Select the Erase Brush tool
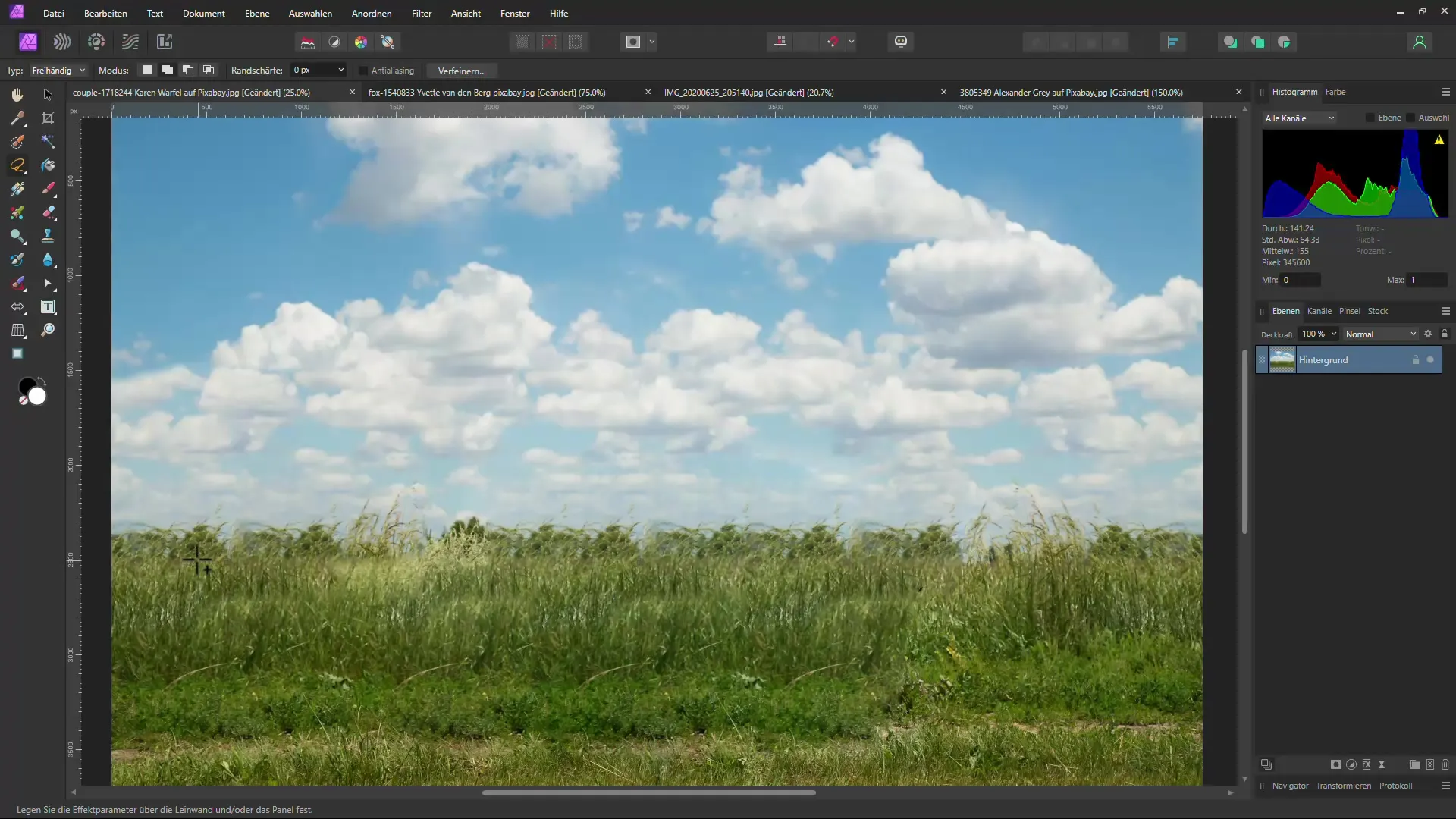Image resolution: width=1456 pixels, height=819 pixels. click(48, 212)
